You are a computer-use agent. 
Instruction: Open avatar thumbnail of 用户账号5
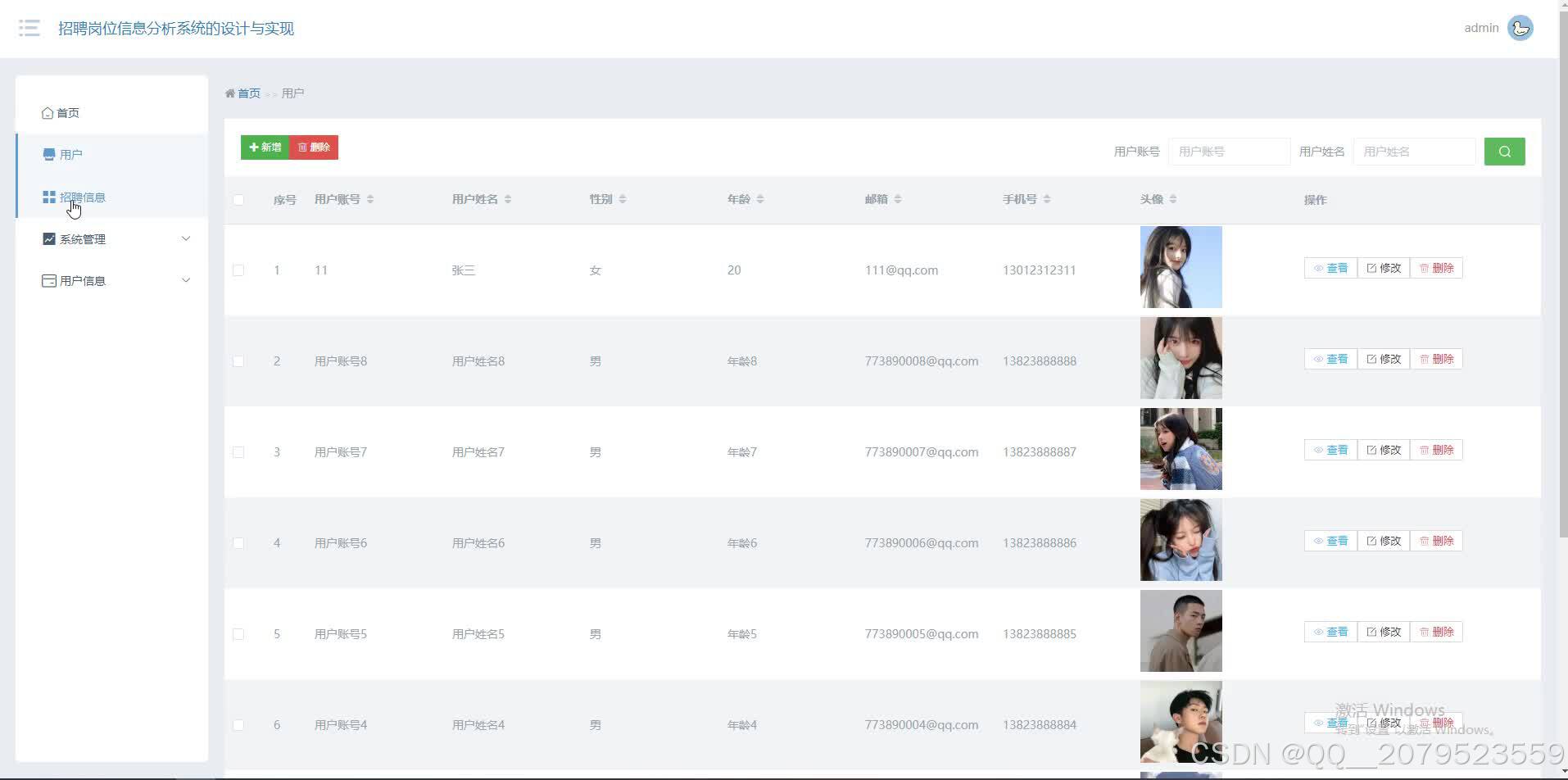click(1181, 631)
